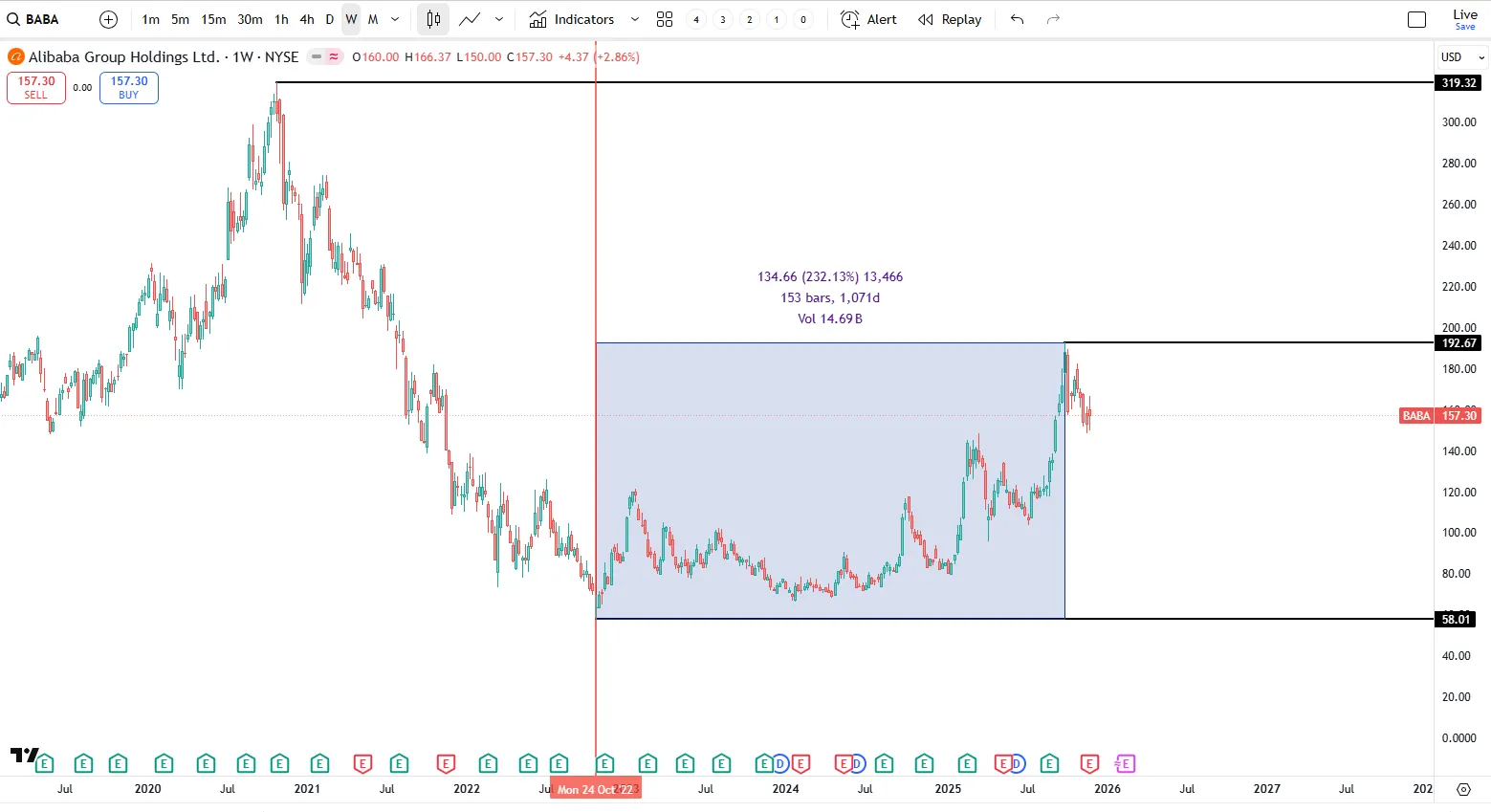
Task: Click the layout rectangle icon beside Live
Action: click(1416, 19)
